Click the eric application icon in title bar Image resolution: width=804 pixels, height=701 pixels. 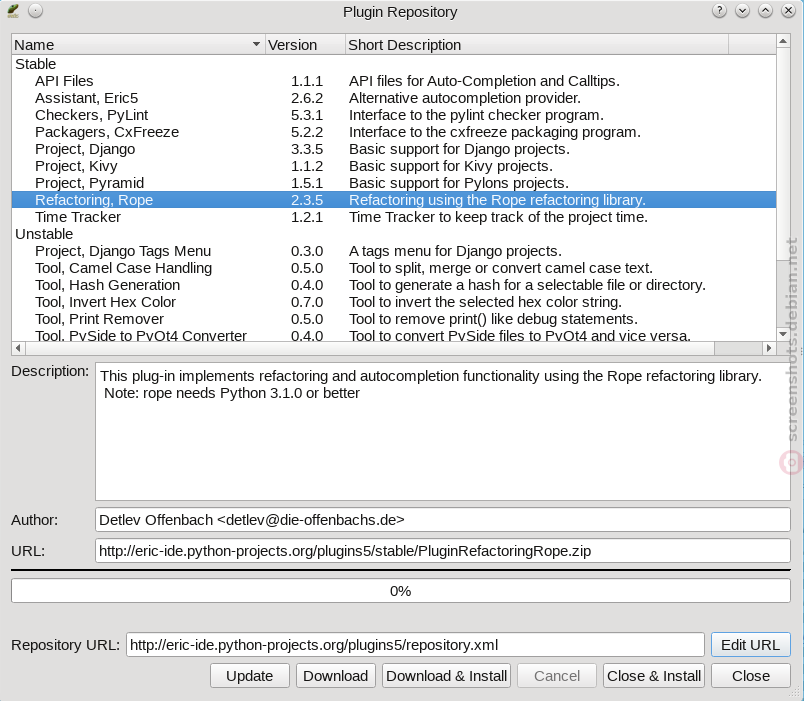[13, 11]
